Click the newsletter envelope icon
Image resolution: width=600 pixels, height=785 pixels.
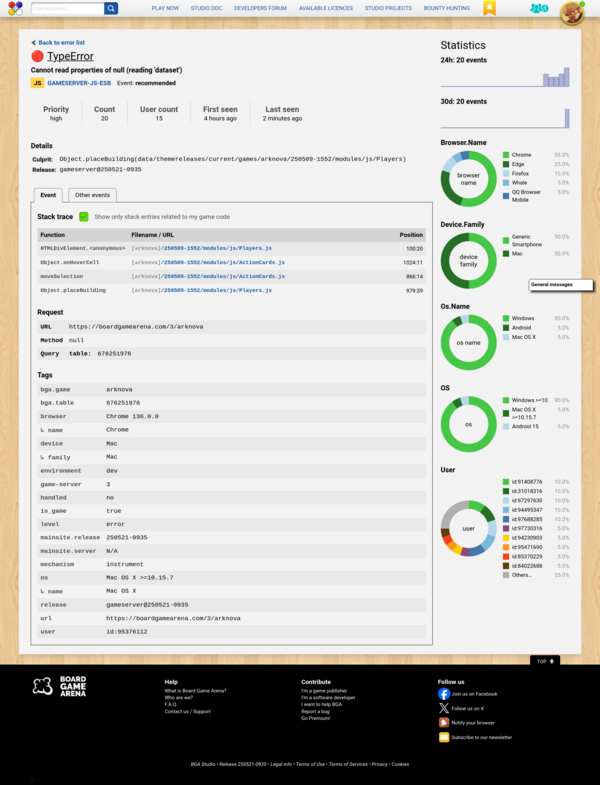pyautogui.click(x=444, y=737)
